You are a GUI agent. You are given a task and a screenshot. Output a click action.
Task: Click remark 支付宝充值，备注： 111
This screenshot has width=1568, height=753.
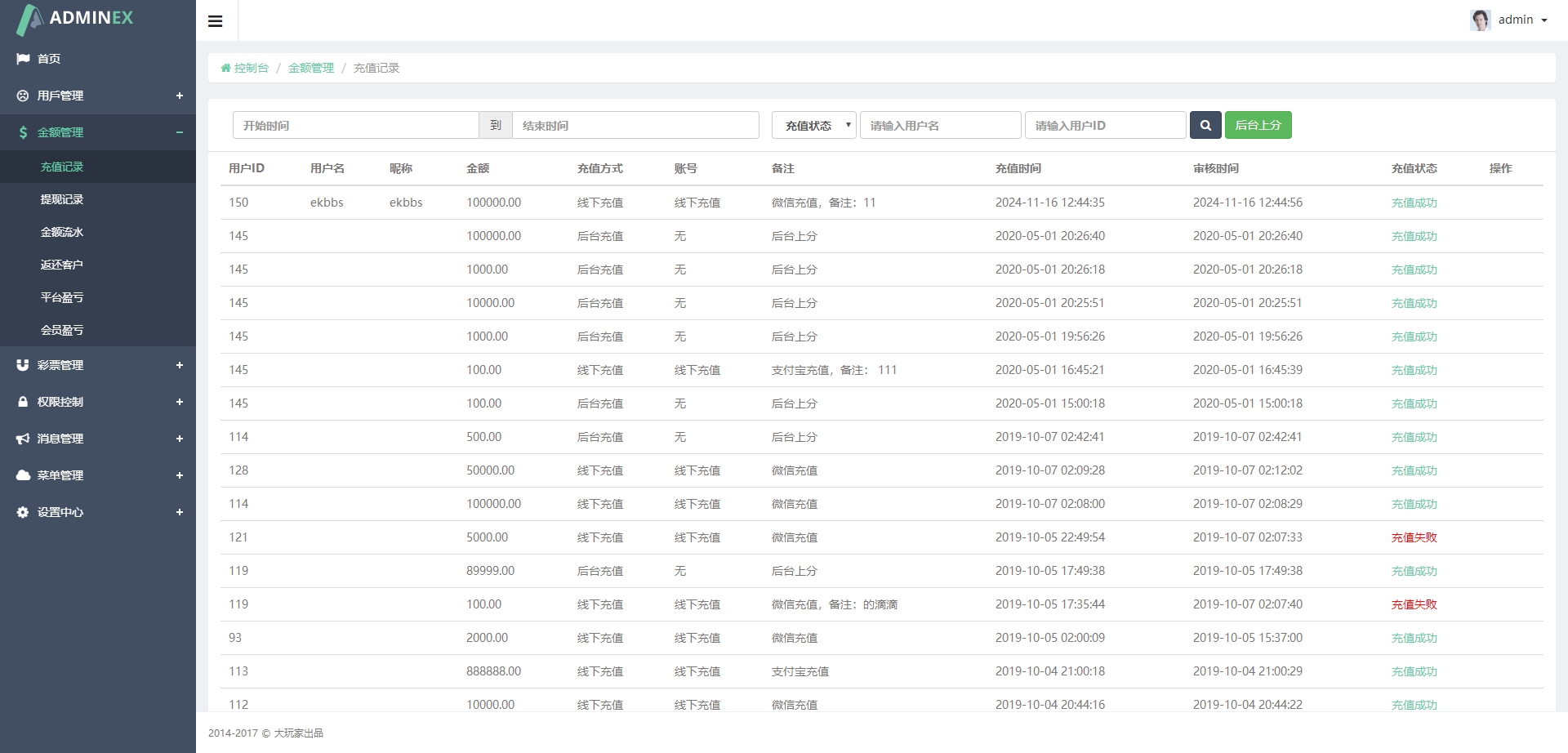pos(834,370)
